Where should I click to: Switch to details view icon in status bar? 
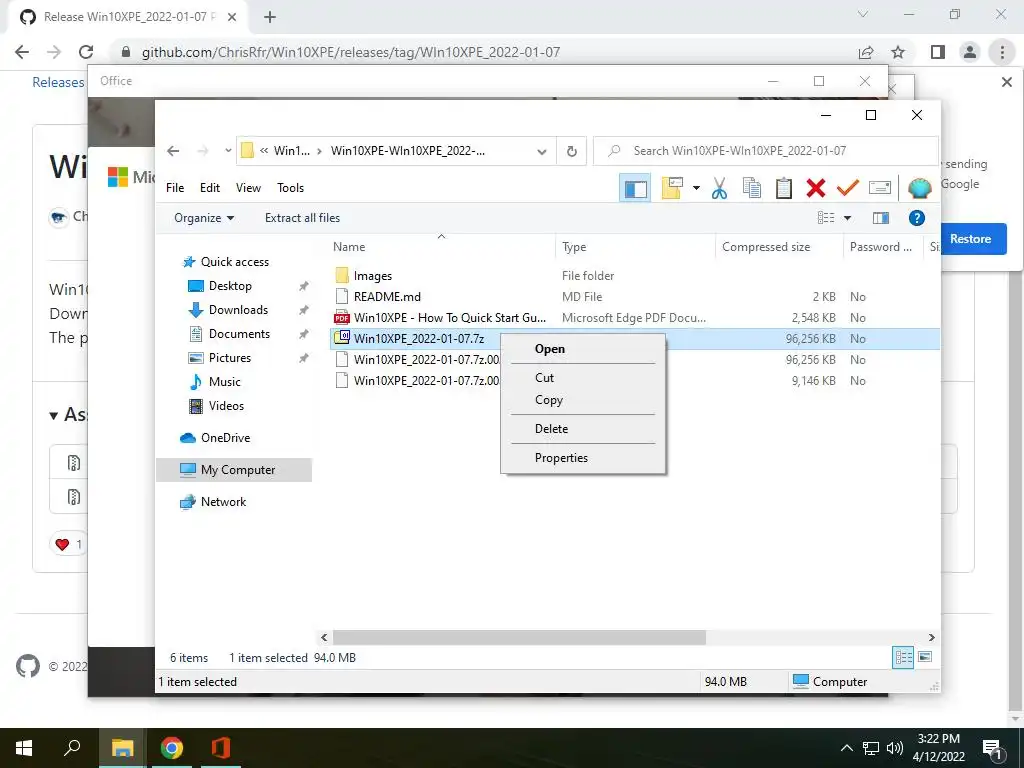pos(903,658)
